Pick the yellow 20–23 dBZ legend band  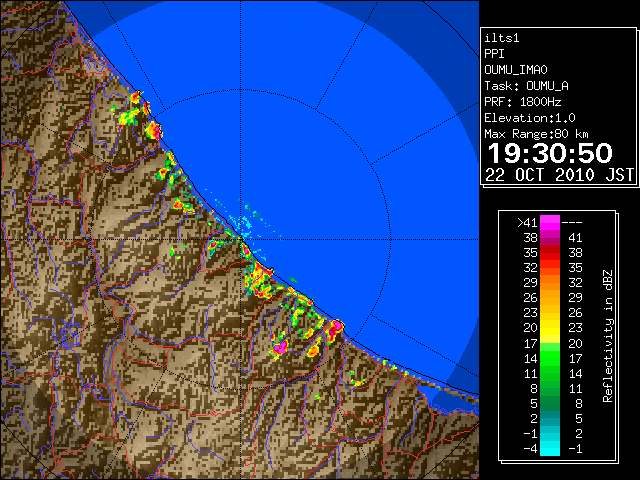tap(550, 328)
